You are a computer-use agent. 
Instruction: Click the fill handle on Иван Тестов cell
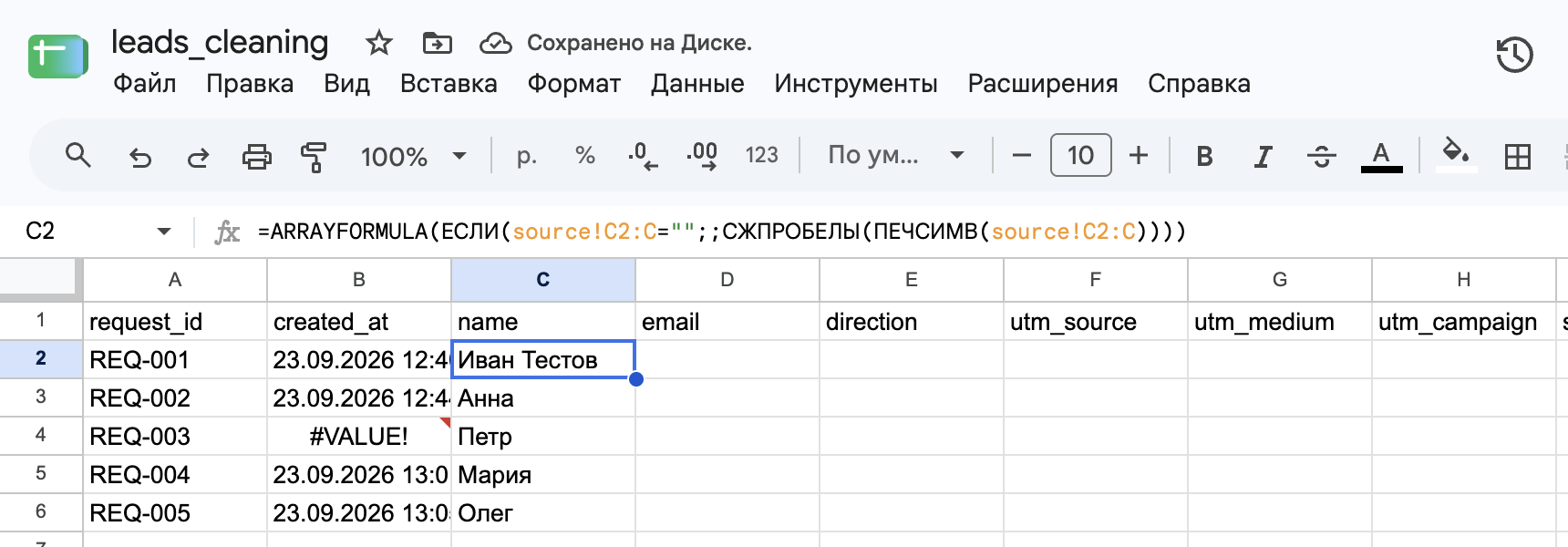pos(636,379)
